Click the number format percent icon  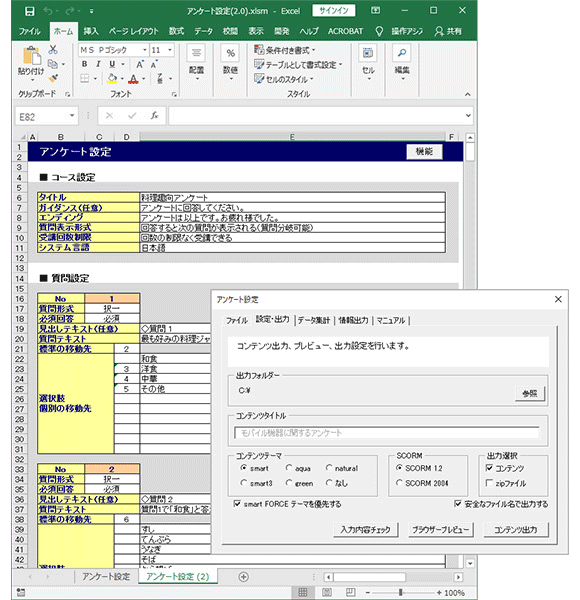(231, 52)
